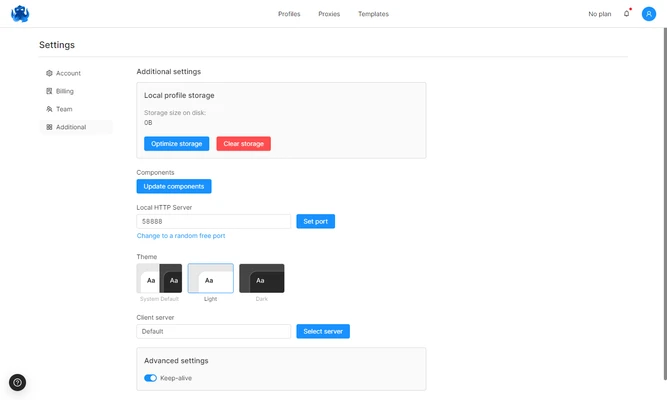
Task: Click the Local profile storage heading
Action: click(x=179, y=95)
